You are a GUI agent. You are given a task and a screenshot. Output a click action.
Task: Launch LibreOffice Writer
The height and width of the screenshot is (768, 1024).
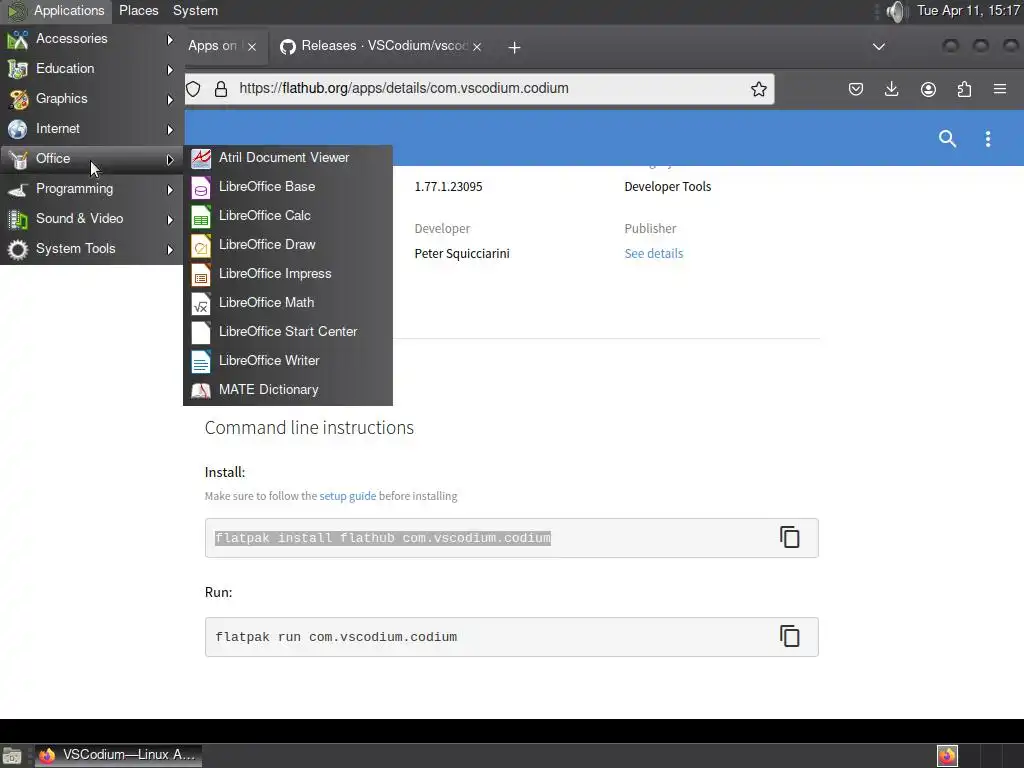[288, 360]
